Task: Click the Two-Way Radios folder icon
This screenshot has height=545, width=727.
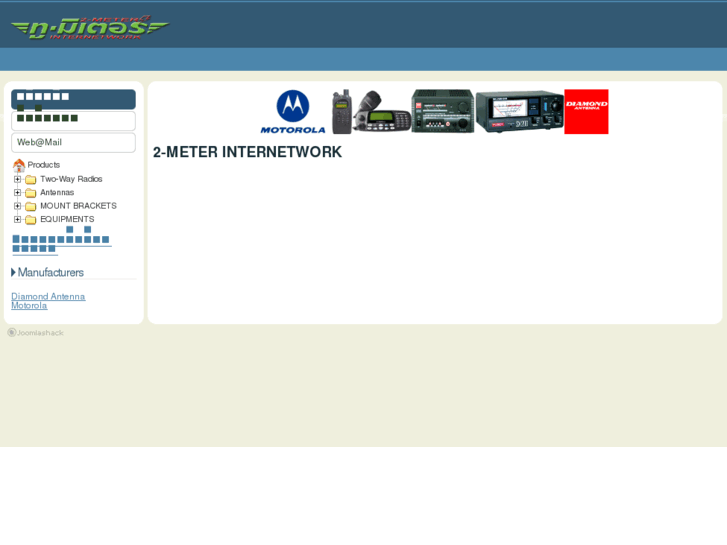Action: point(31,180)
